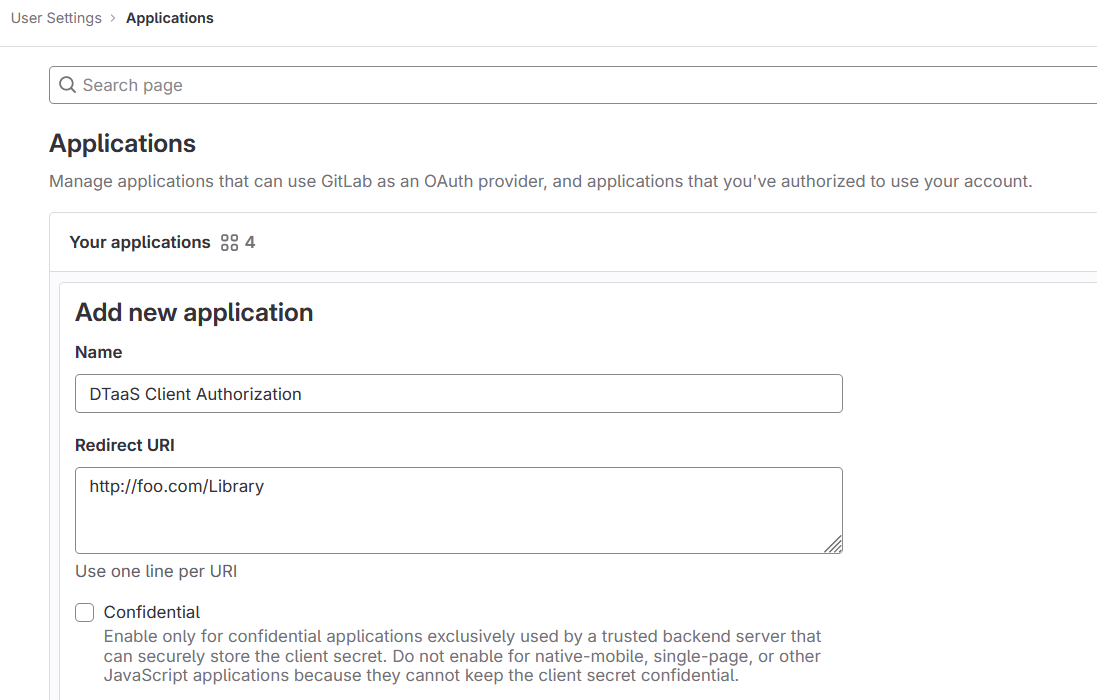
Task: Click inside the Redirect URI textarea
Action: [x=458, y=505]
